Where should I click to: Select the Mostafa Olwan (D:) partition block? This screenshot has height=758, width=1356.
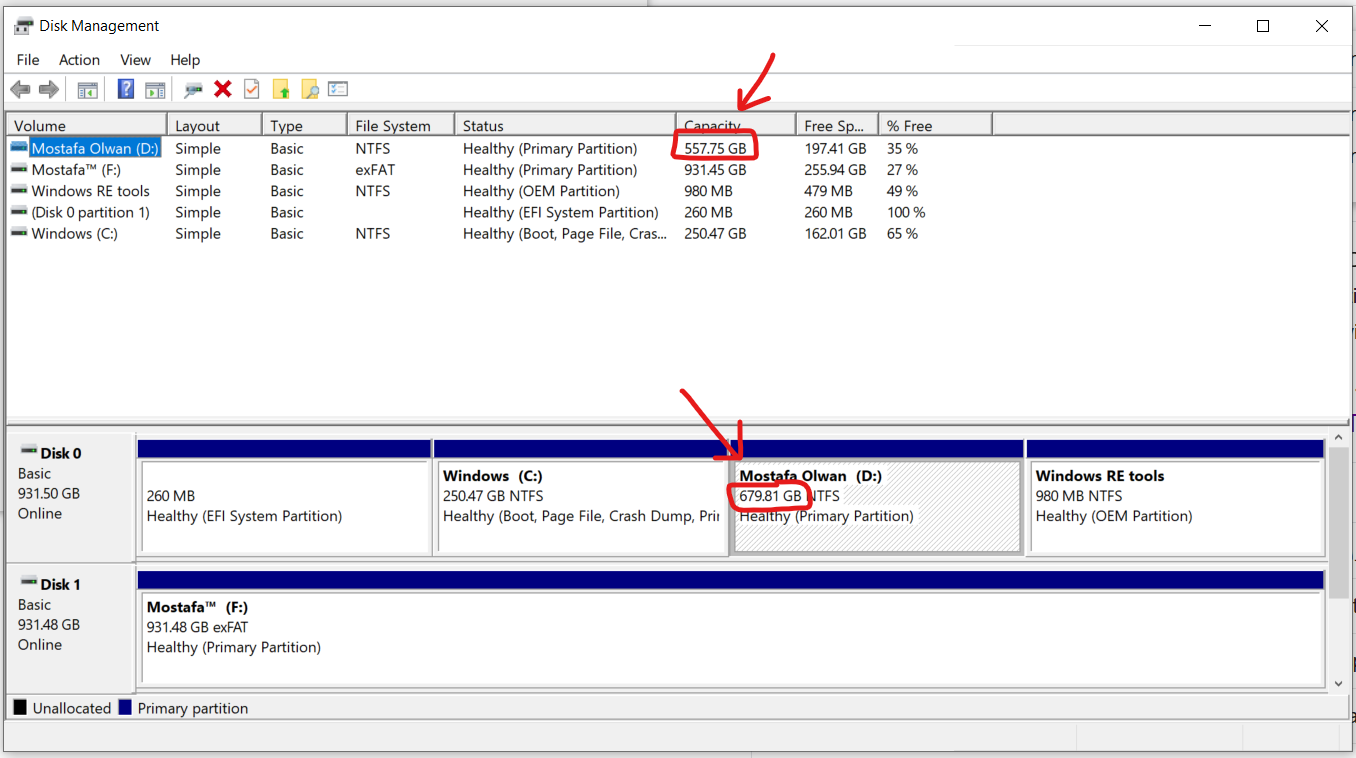point(877,506)
